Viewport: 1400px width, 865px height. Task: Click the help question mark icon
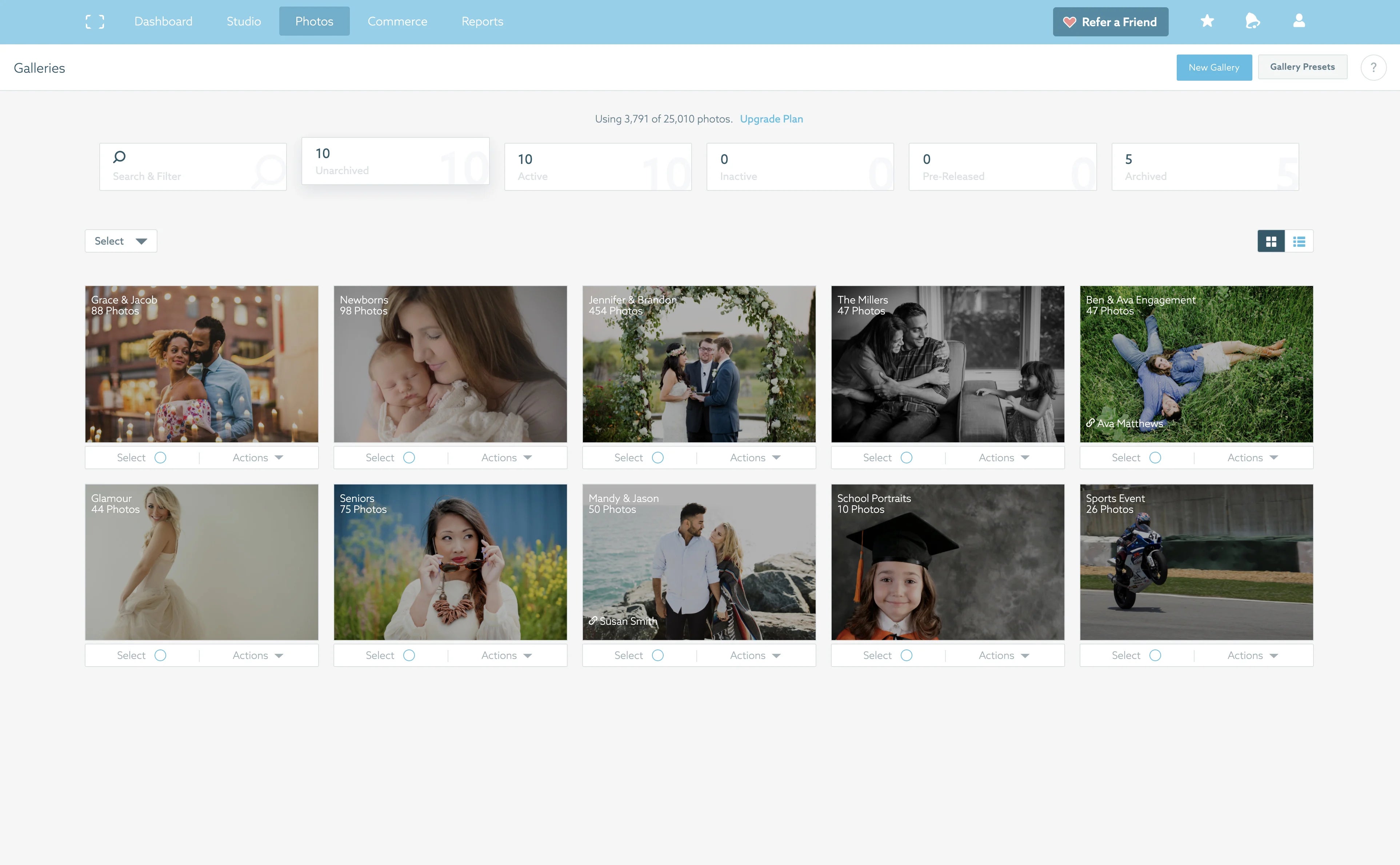(1374, 67)
